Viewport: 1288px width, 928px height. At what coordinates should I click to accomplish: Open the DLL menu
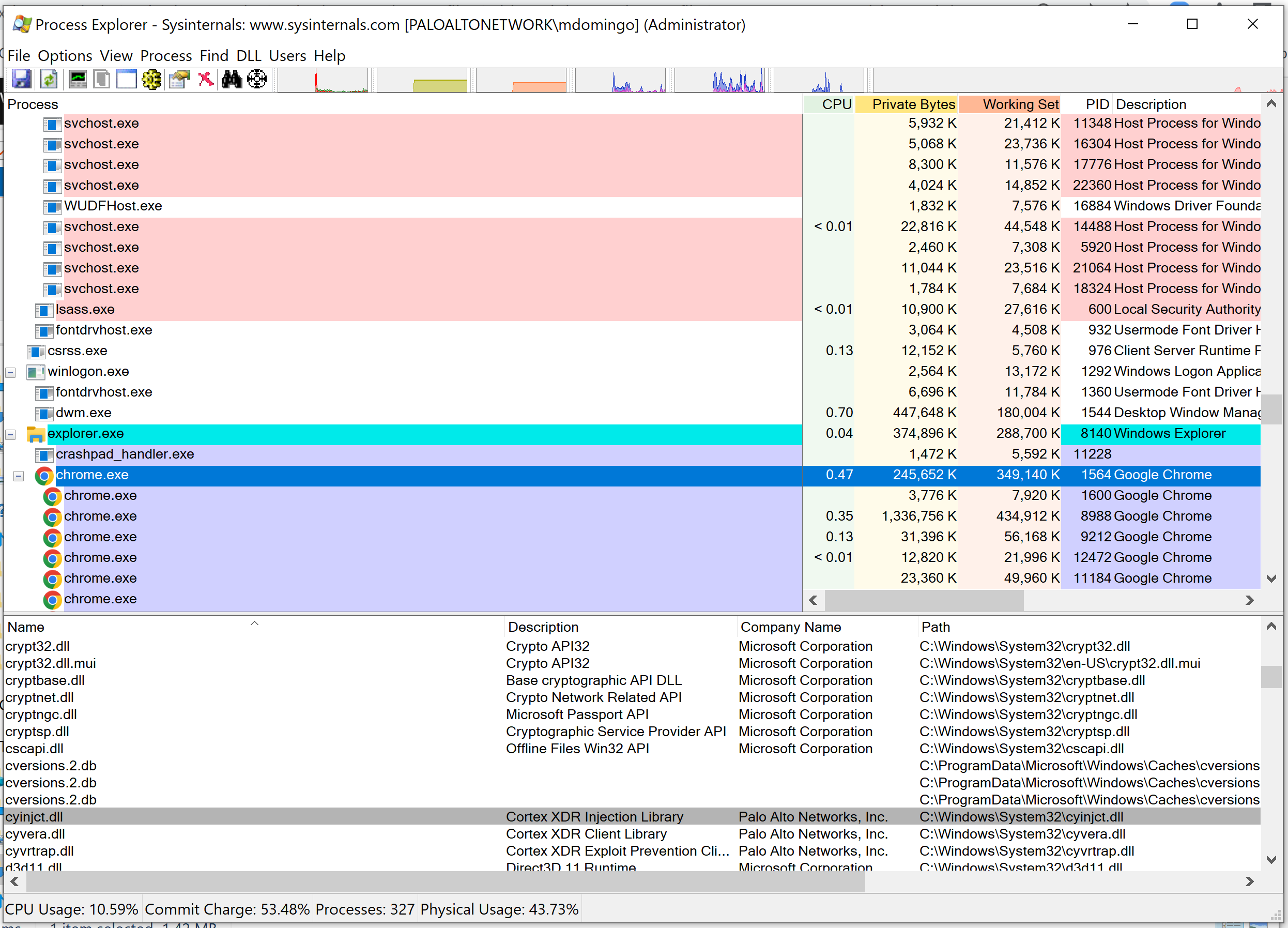coord(248,56)
